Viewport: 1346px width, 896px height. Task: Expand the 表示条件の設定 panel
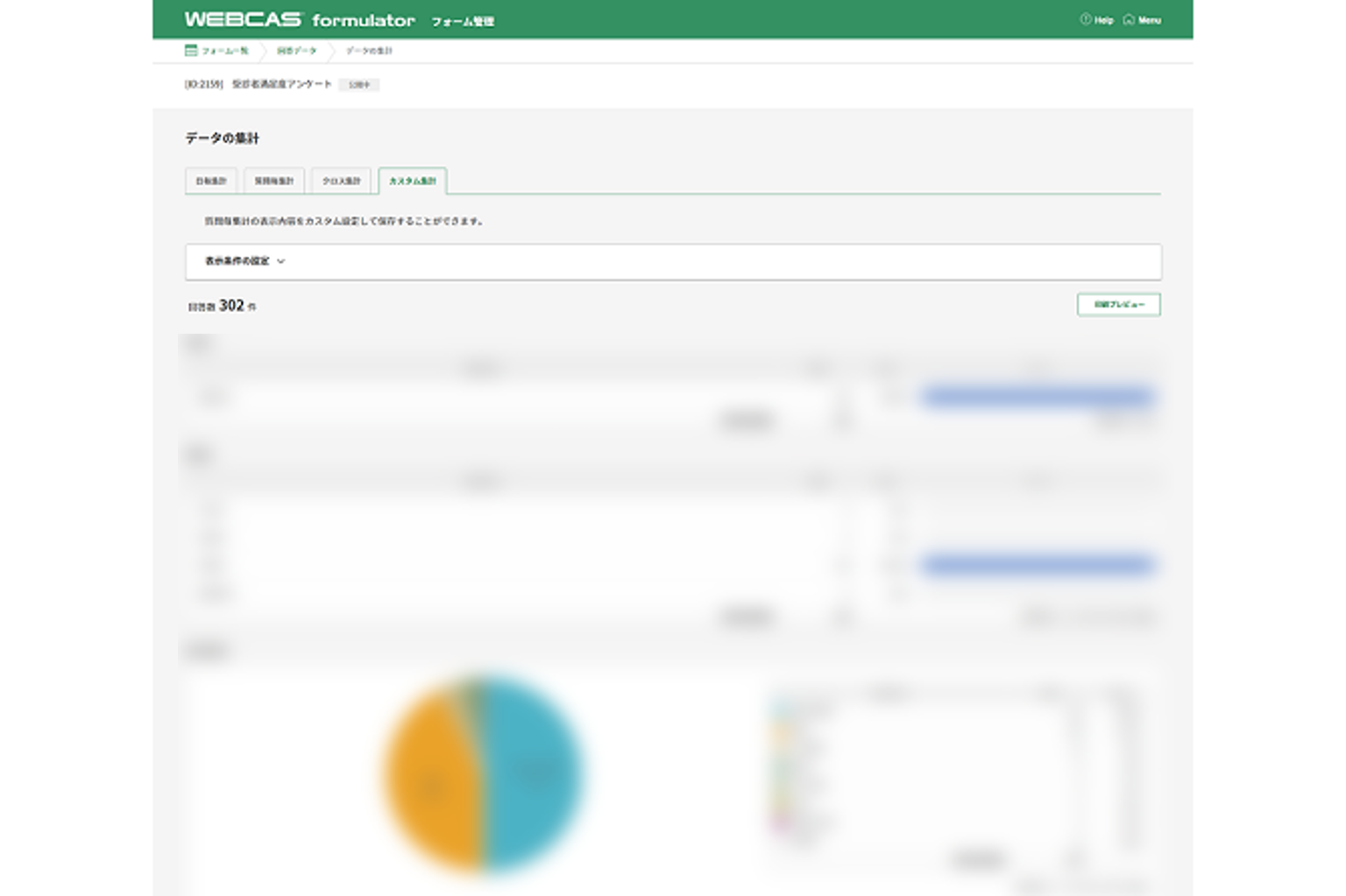(673, 262)
